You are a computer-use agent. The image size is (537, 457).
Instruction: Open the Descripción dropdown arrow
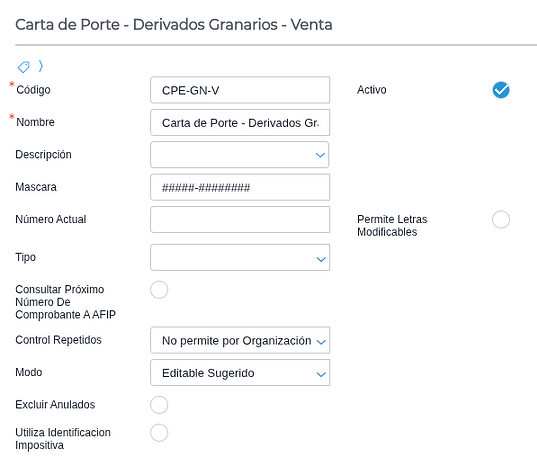pyautogui.click(x=320, y=155)
